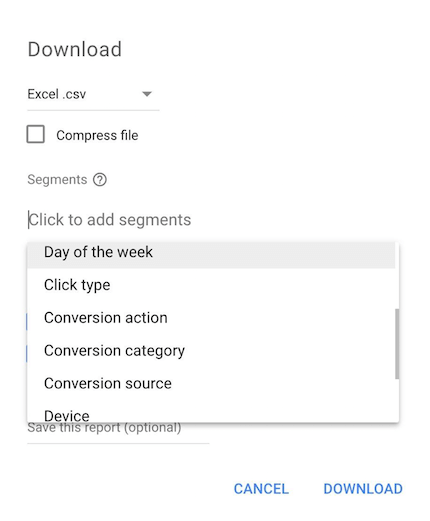Select the Device segment option
The height and width of the screenshot is (521, 430).
click(x=211, y=412)
